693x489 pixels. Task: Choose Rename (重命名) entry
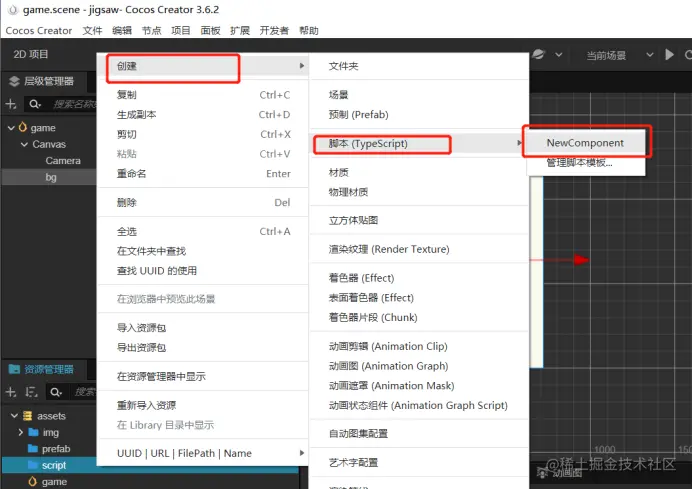203,173
